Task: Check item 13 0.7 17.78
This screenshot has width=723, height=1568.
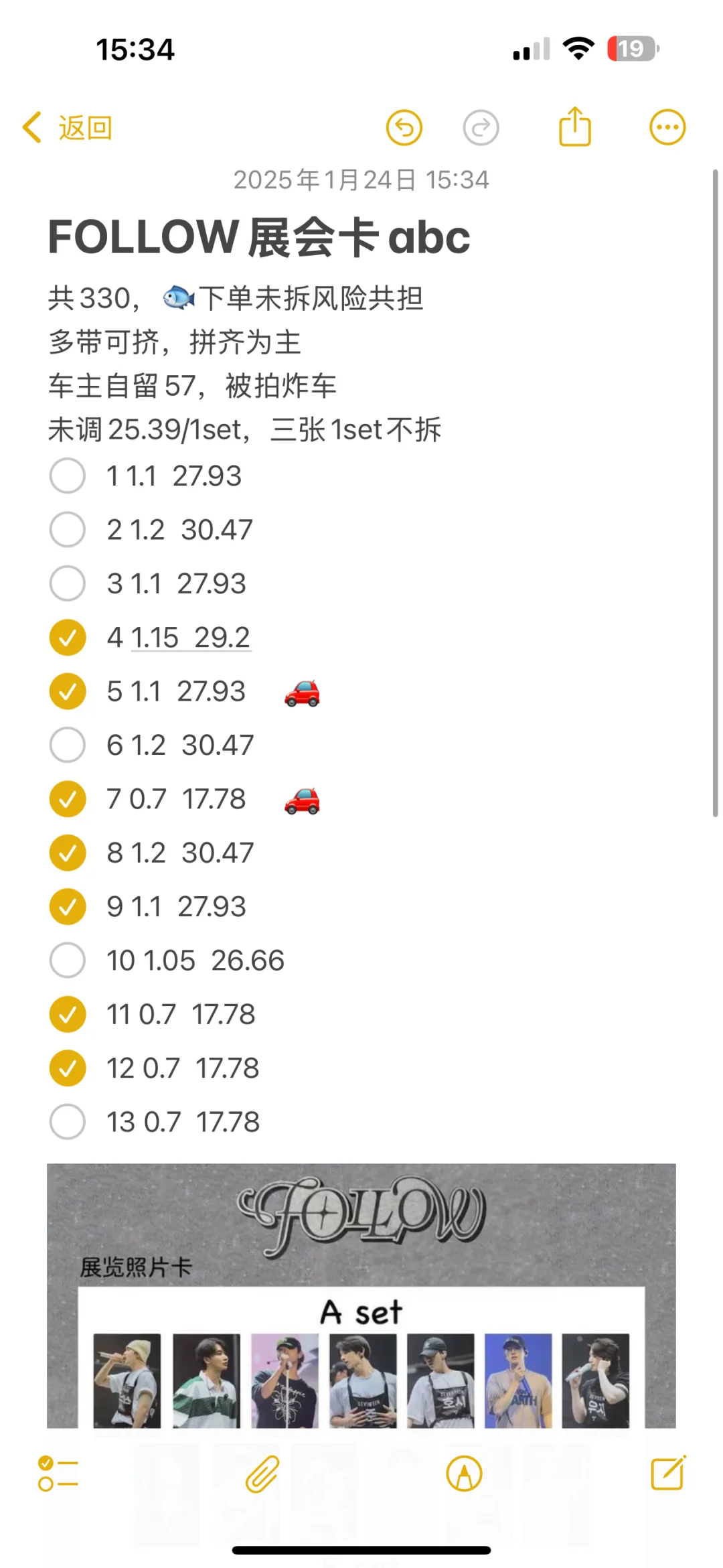Action: click(68, 1122)
